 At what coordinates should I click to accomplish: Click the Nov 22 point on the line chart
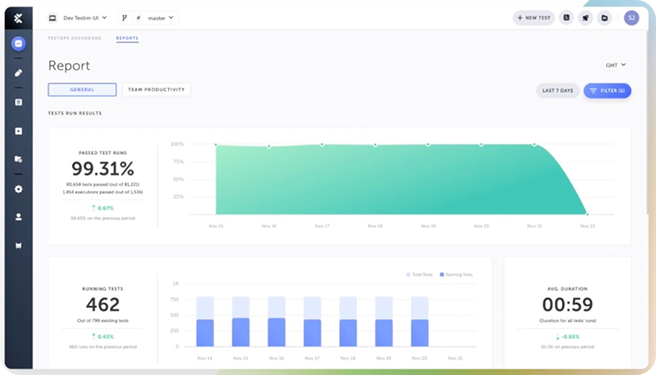[587, 214]
